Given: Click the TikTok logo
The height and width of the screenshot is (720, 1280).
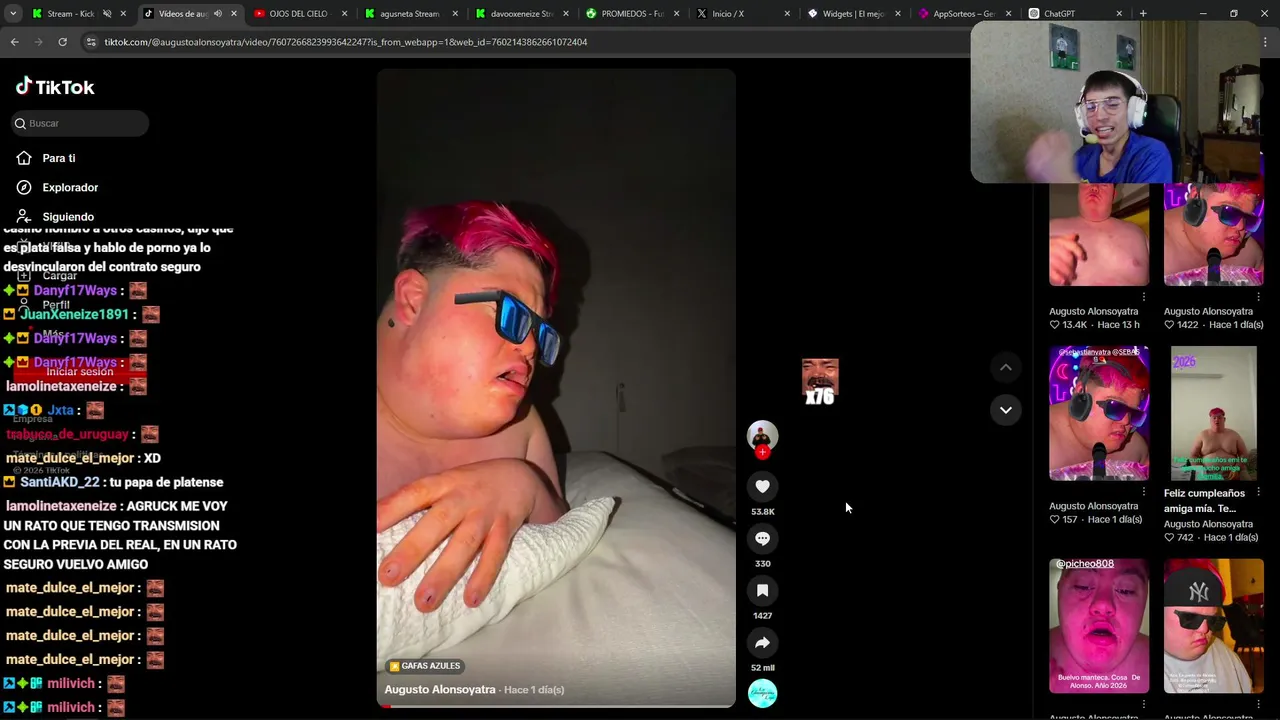Looking at the screenshot, I should tap(55, 87).
